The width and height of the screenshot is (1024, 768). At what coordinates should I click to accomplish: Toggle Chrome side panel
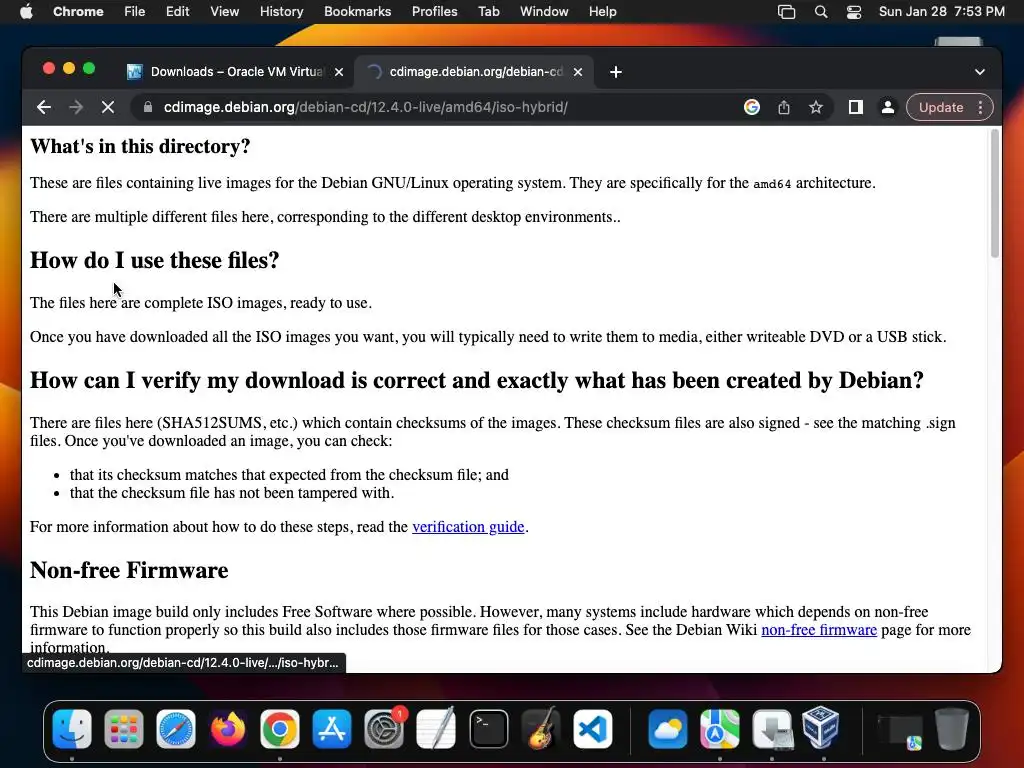coord(856,107)
